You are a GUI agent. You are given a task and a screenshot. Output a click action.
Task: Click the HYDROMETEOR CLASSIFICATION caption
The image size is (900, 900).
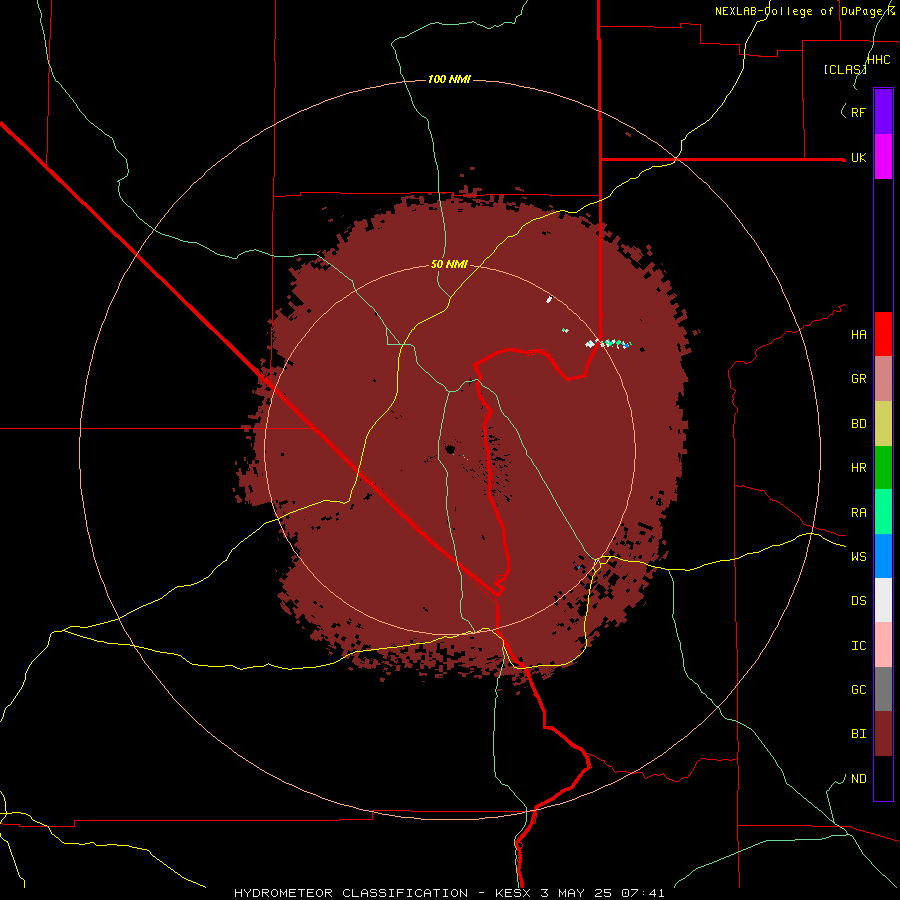pyautogui.click(x=351, y=893)
